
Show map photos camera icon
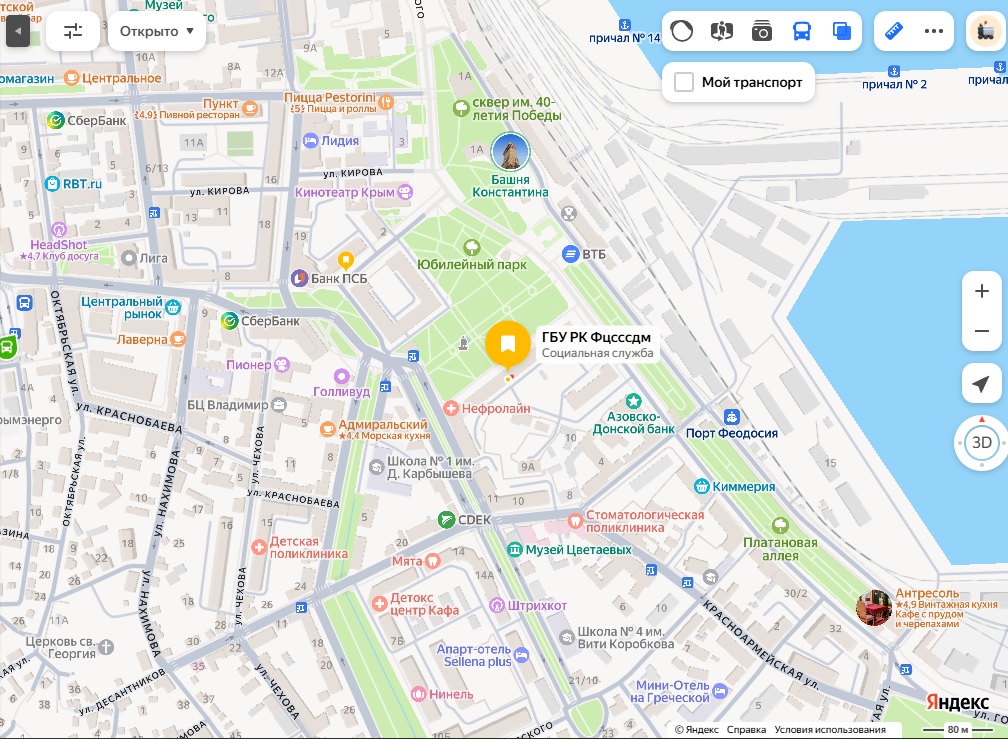pyautogui.click(x=762, y=31)
